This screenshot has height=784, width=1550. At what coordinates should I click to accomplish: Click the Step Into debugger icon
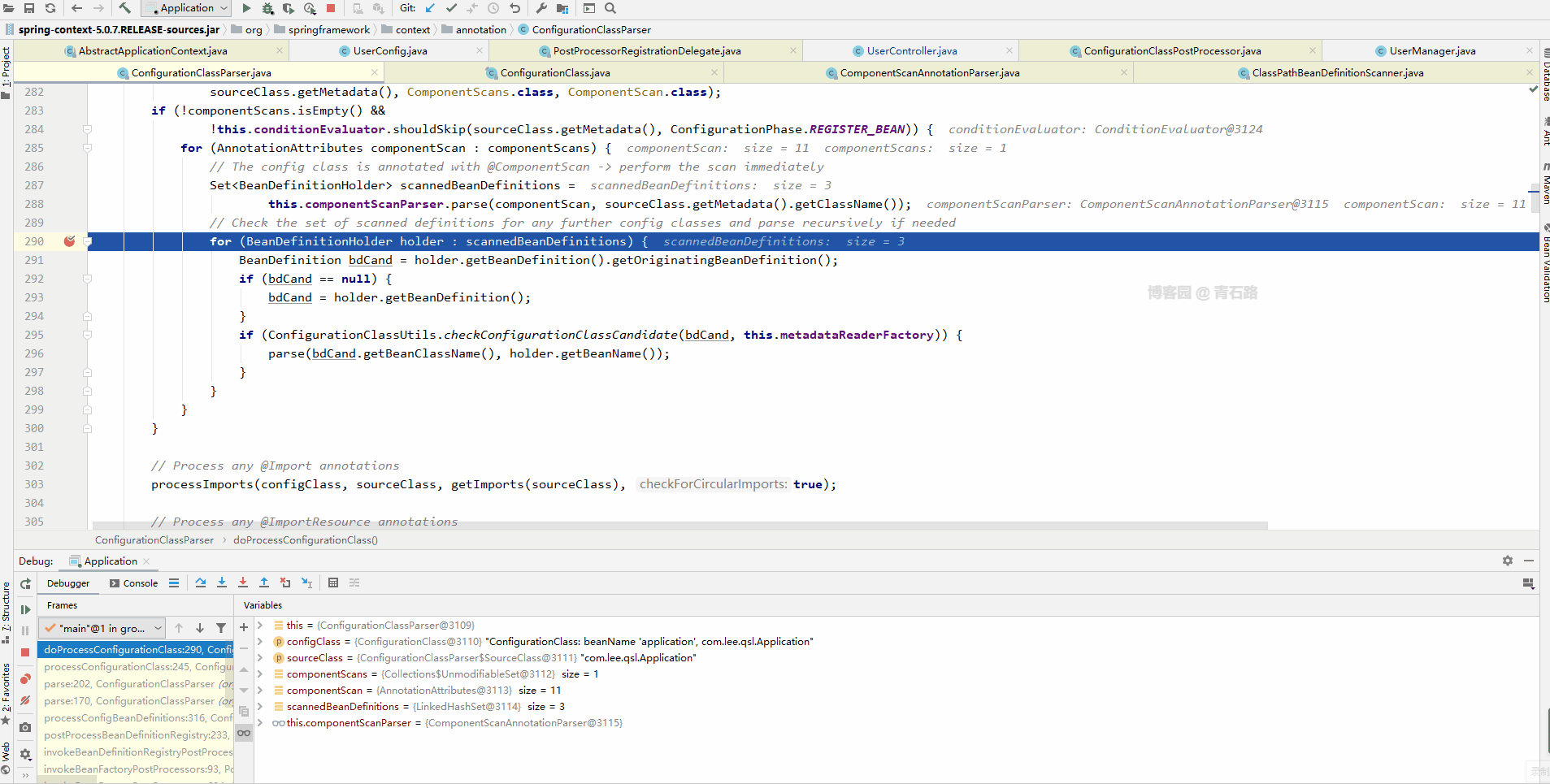222,583
